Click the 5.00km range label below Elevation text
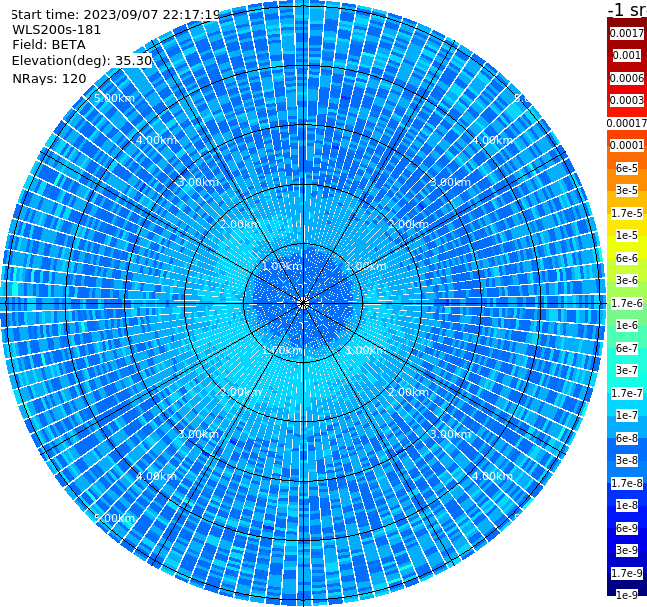 114,98
